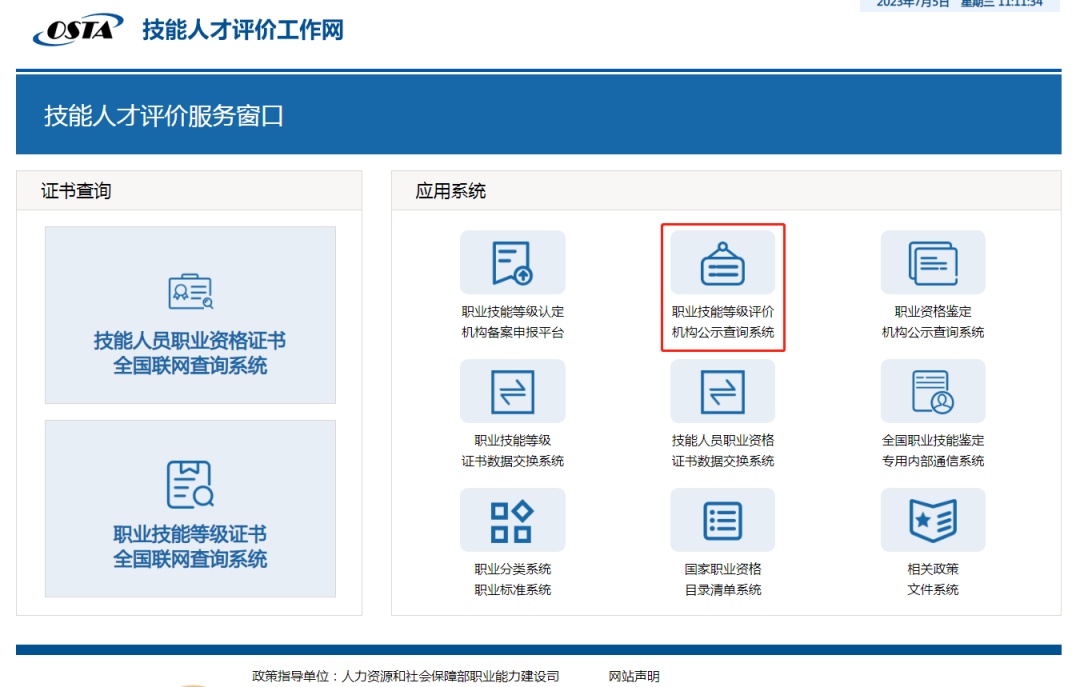Open 职业技能等级评价机构公示查询系统 icon
Image resolution: width=1080 pixels, height=687 pixels.
click(722, 262)
